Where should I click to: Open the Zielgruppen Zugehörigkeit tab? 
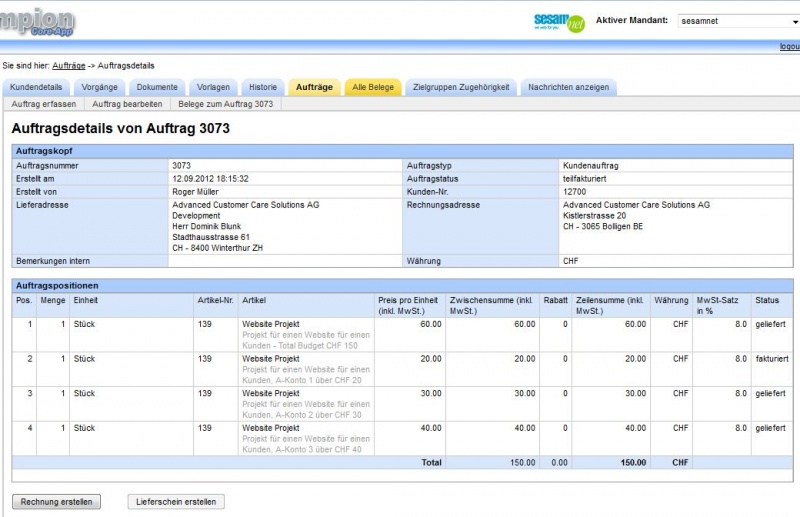pyautogui.click(x=461, y=87)
